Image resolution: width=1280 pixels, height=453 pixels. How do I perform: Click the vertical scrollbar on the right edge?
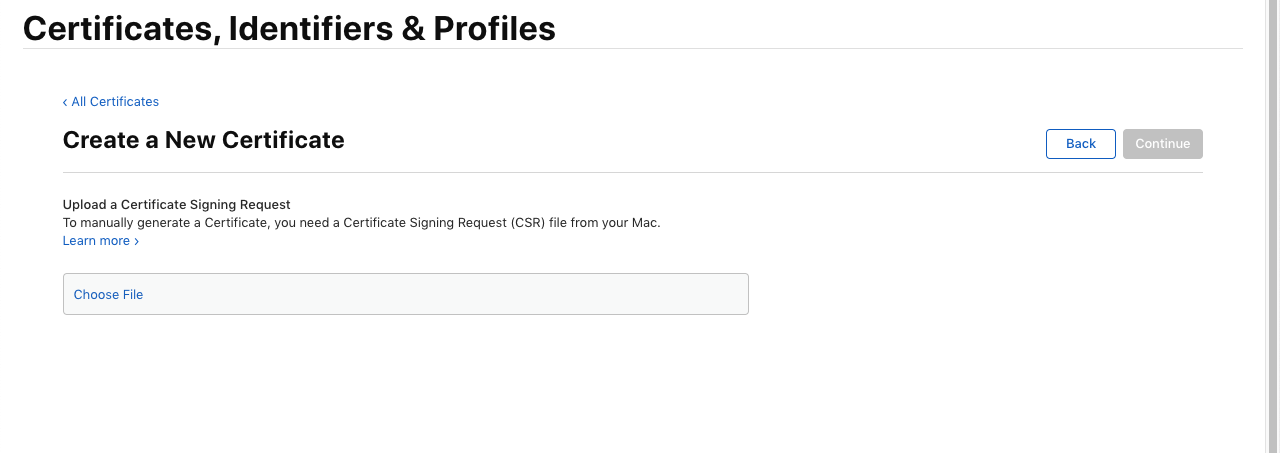1271,226
